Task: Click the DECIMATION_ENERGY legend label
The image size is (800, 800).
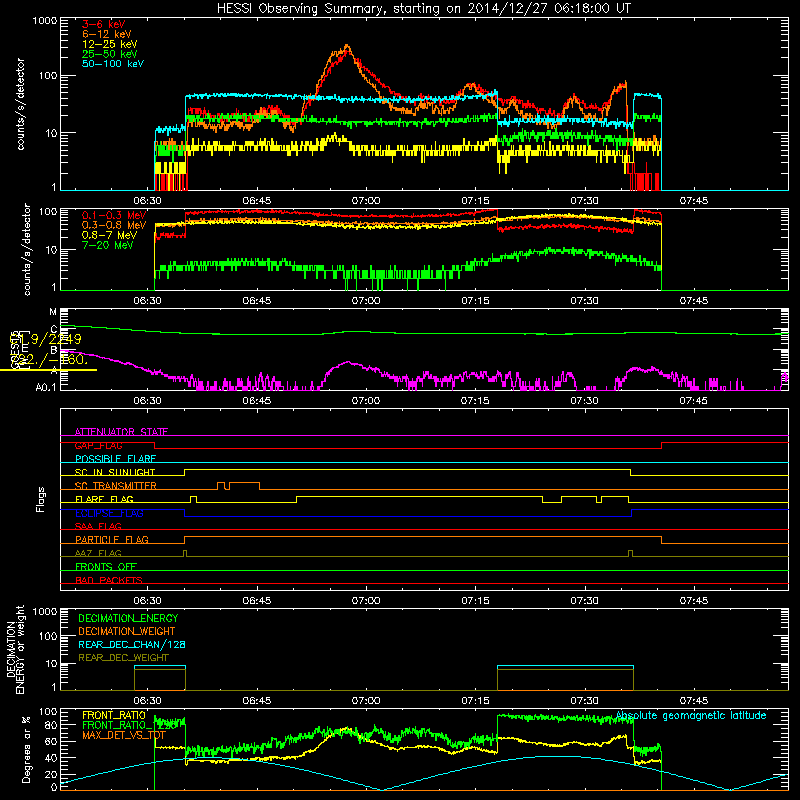Action: pyautogui.click(x=128, y=618)
